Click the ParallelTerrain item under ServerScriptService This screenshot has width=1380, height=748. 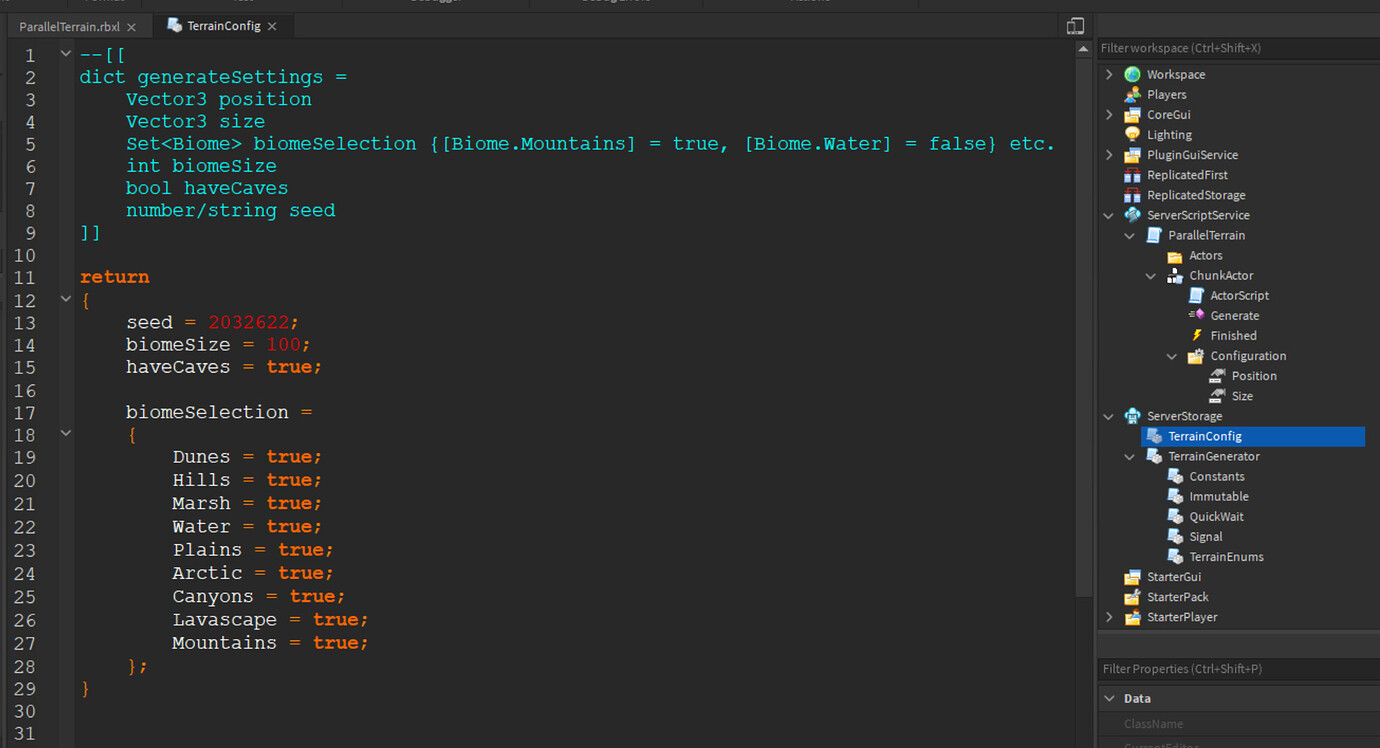1206,236
